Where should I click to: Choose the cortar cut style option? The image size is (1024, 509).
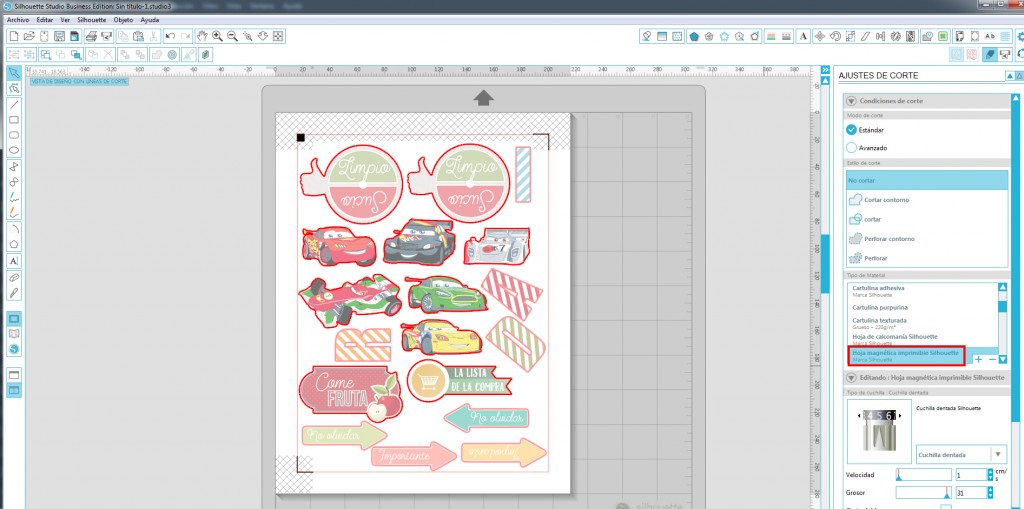[x=927, y=219]
